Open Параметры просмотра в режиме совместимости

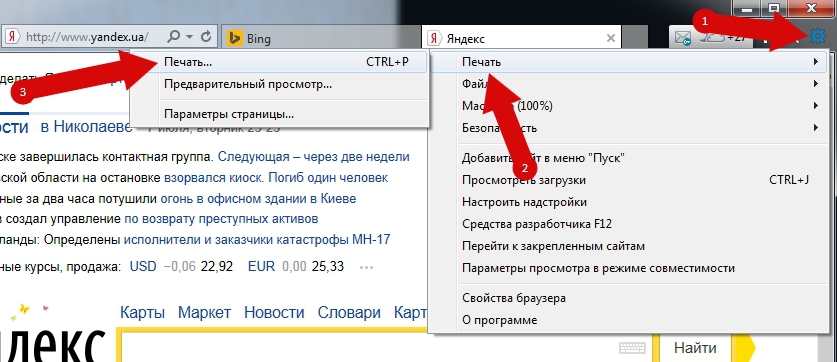point(628,268)
